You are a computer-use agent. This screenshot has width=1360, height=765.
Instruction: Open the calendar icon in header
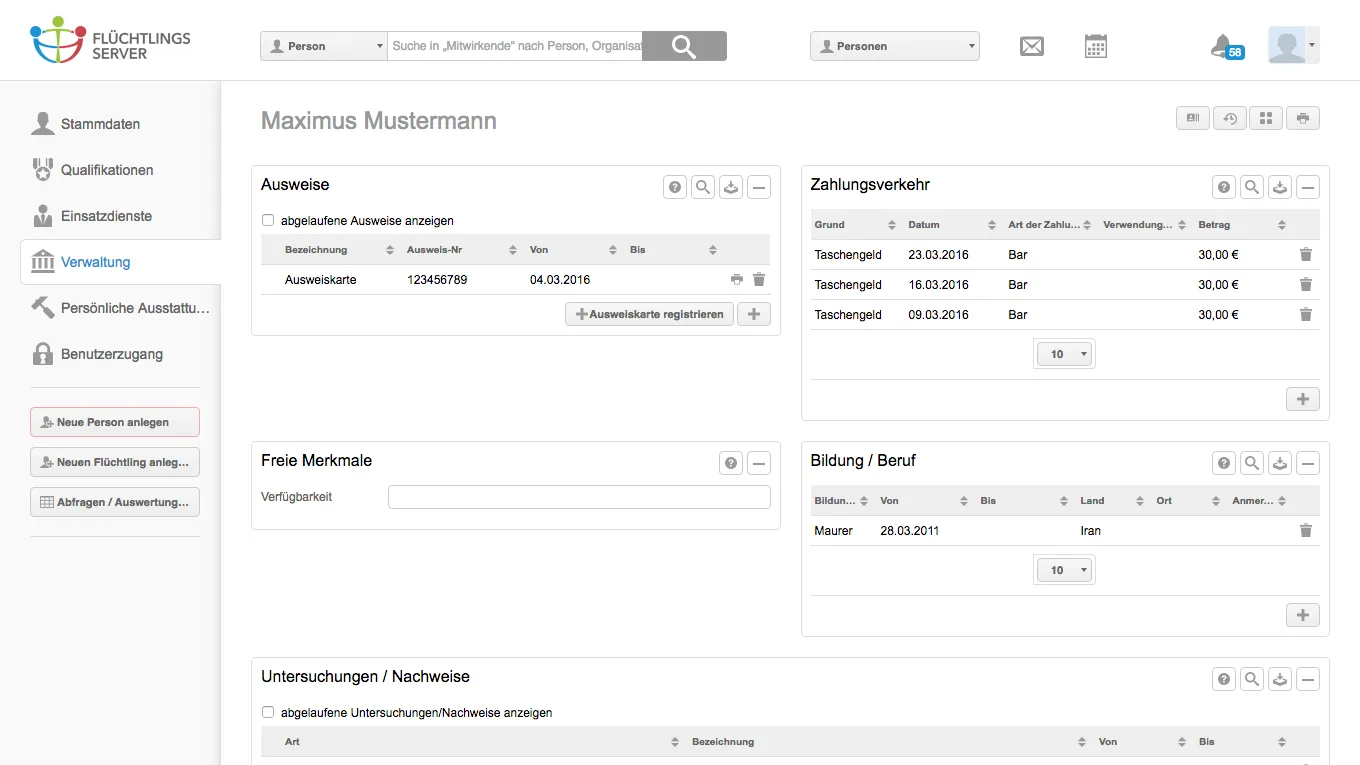(x=1096, y=46)
